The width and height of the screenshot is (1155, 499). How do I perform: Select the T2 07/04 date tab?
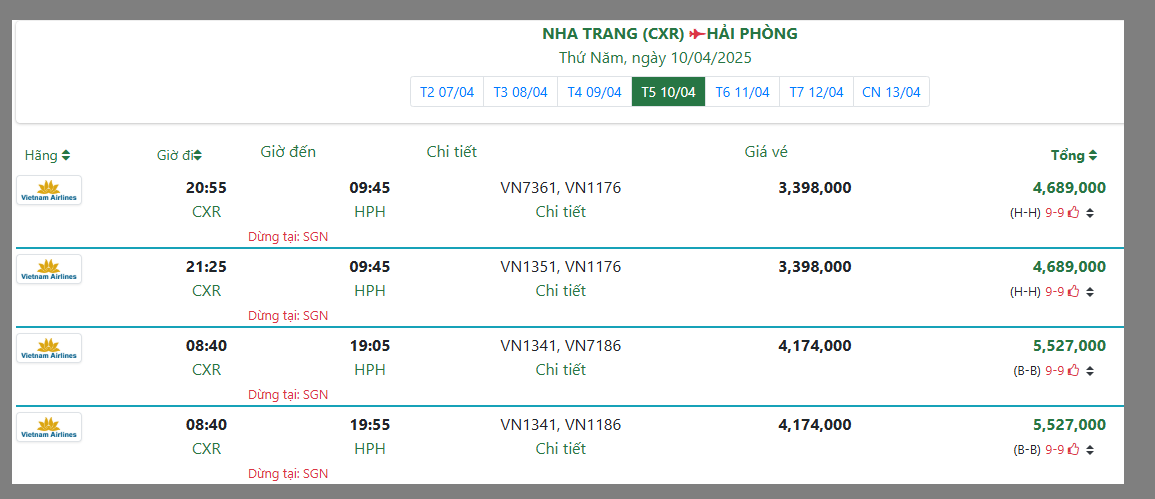tap(447, 92)
